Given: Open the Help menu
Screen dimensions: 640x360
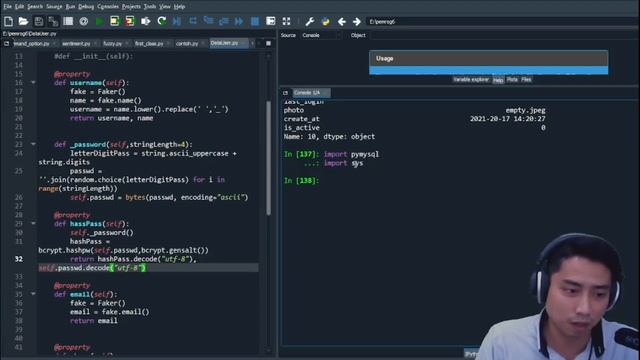Looking at the screenshot, I should pyautogui.click(x=179, y=7).
